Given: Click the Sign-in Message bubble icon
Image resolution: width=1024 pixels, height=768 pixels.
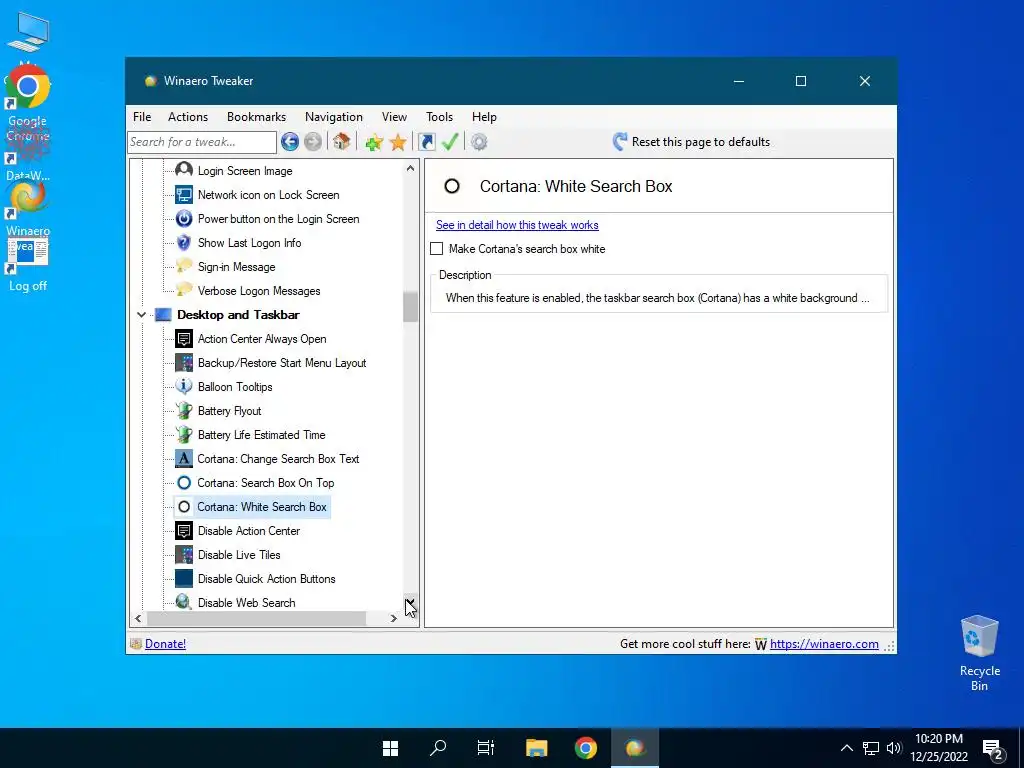Looking at the screenshot, I should [184, 266].
